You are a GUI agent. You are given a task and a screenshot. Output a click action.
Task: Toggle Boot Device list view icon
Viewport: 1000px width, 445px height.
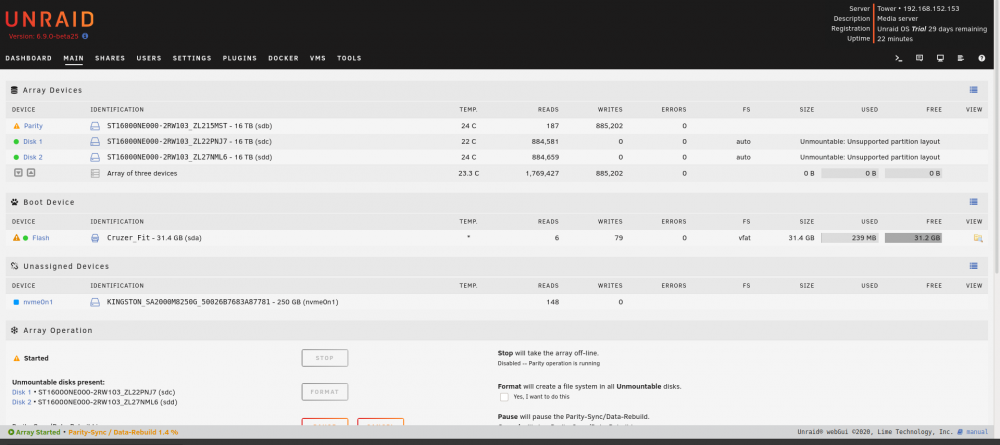[973, 202]
